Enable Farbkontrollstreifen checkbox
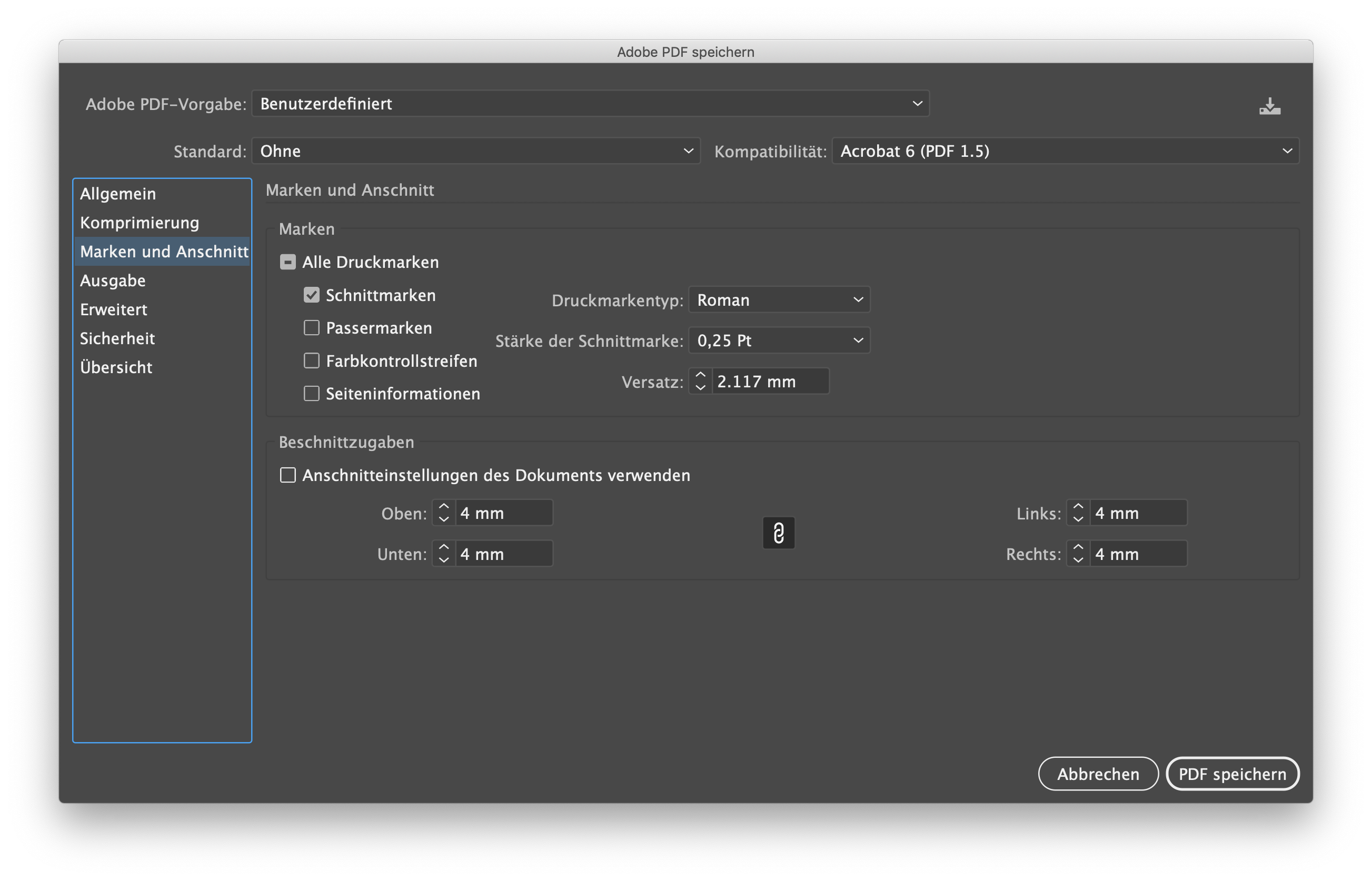 [x=311, y=361]
